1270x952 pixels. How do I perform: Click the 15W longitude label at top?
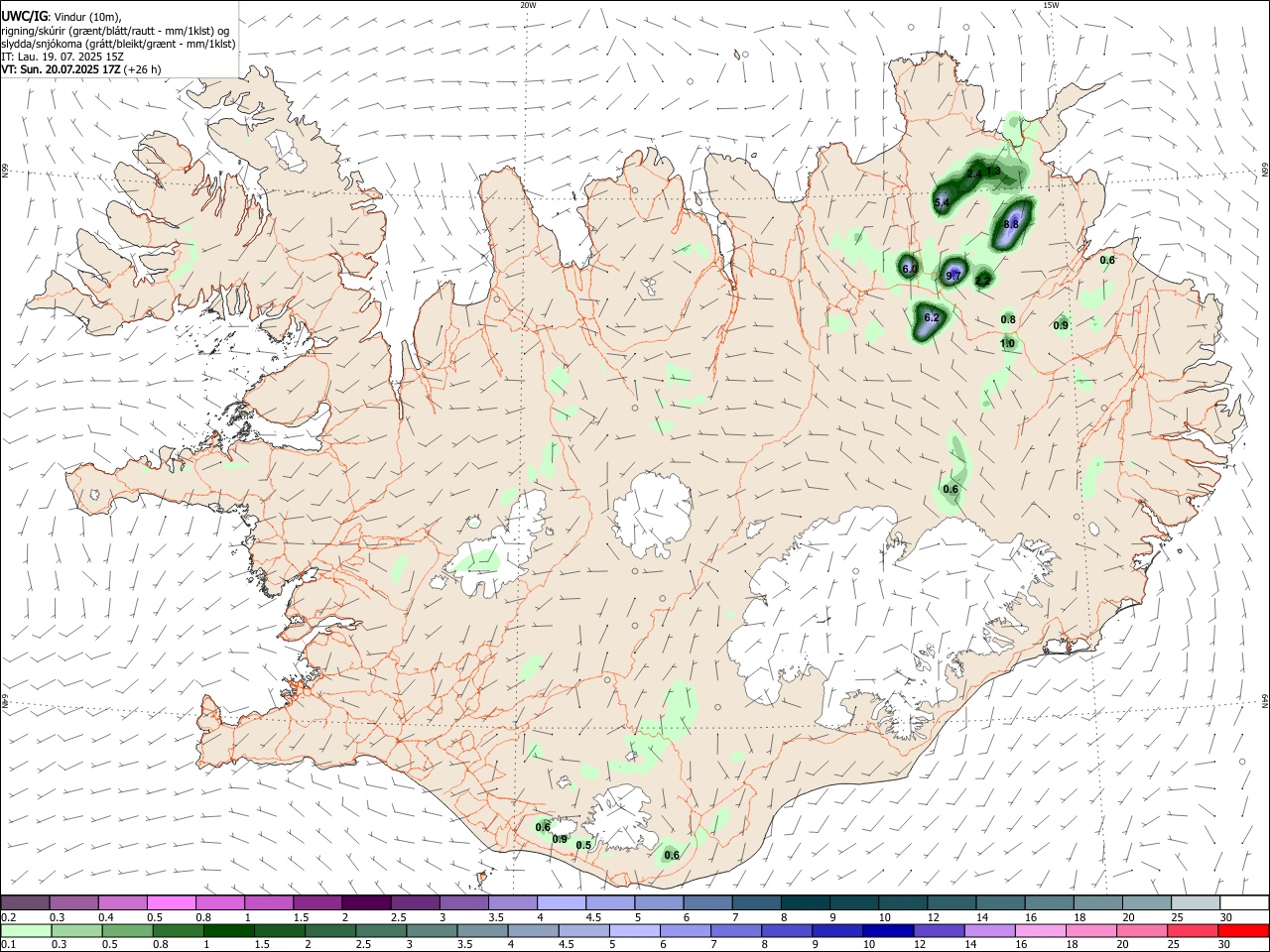point(1050,5)
